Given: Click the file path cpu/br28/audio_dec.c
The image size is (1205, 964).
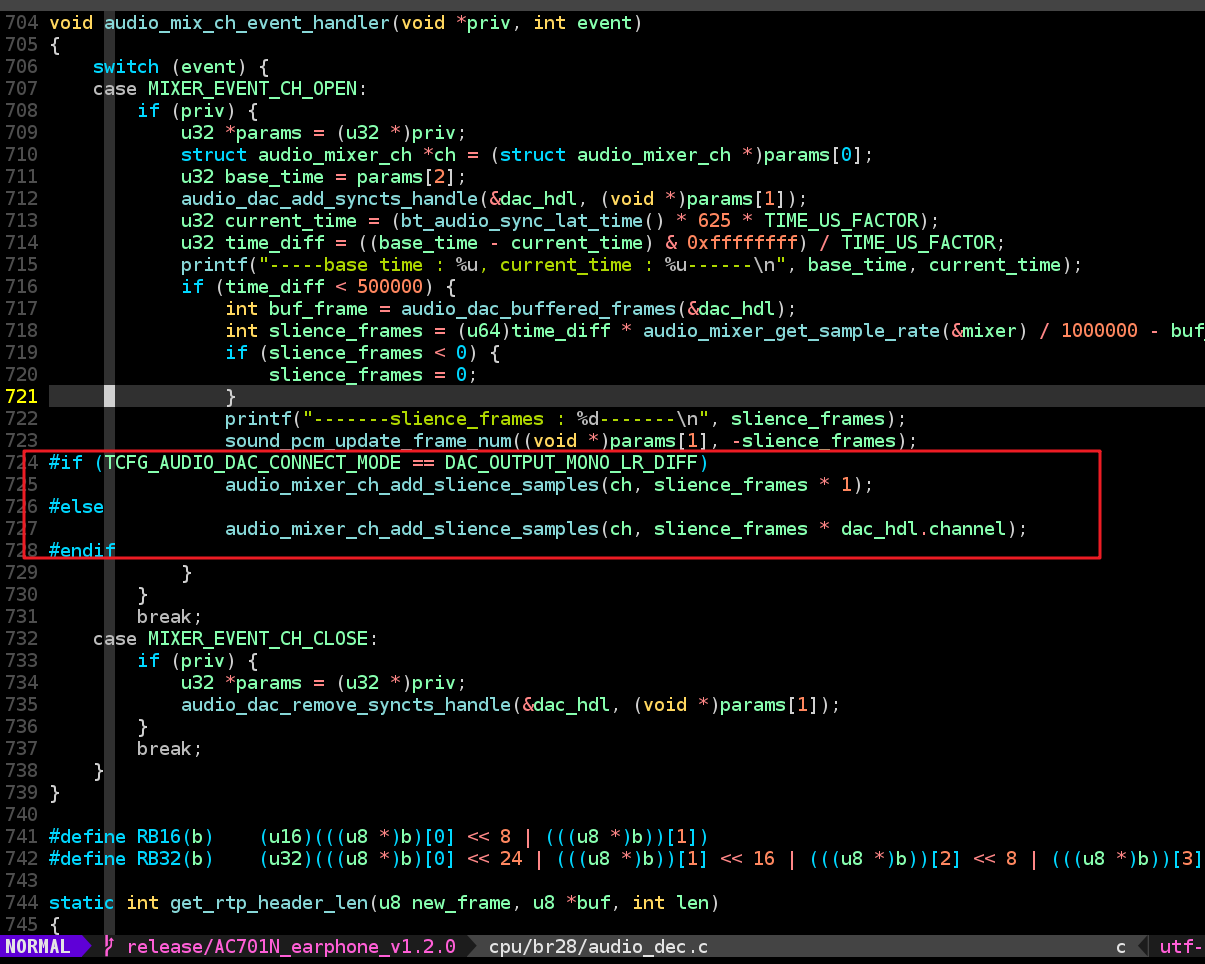Looking at the screenshot, I should tap(598, 946).
